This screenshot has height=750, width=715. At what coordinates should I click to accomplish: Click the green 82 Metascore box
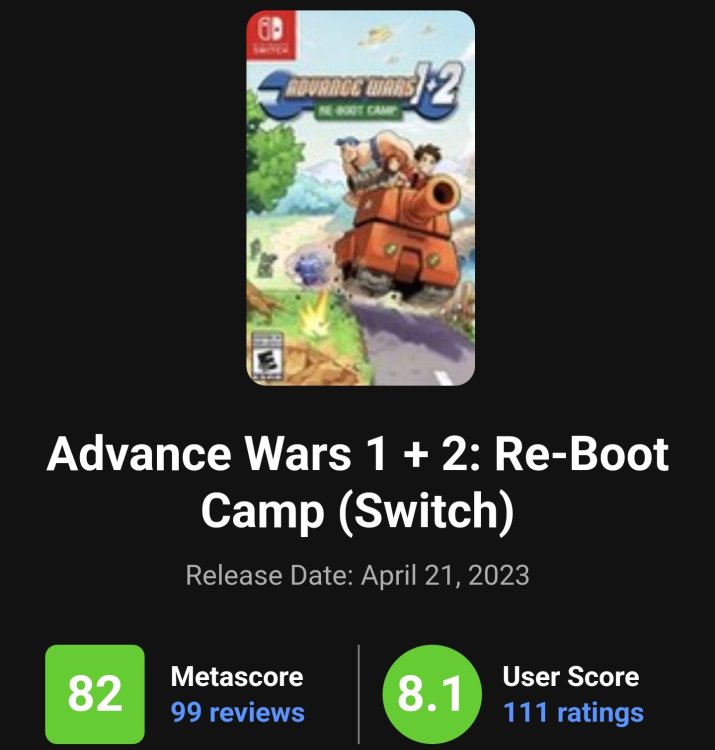pyautogui.click(x=95, y=694)
